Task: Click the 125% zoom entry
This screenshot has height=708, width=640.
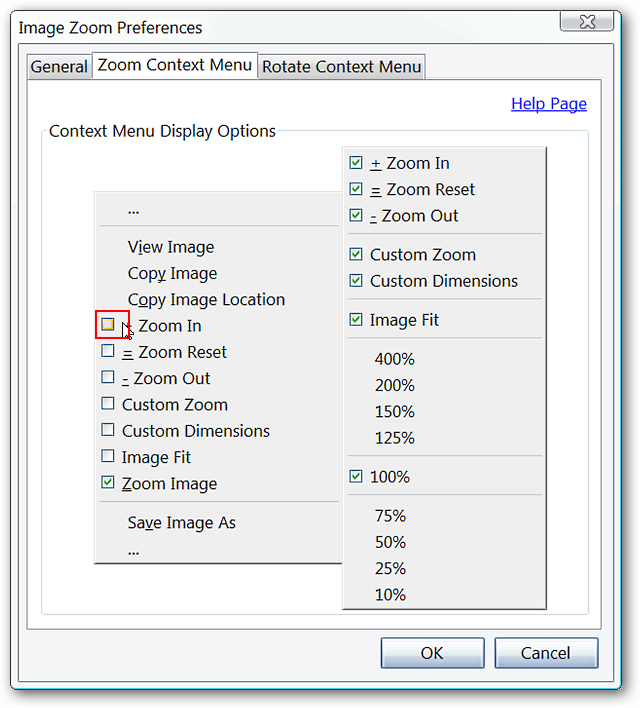Action: coord(394,438)
